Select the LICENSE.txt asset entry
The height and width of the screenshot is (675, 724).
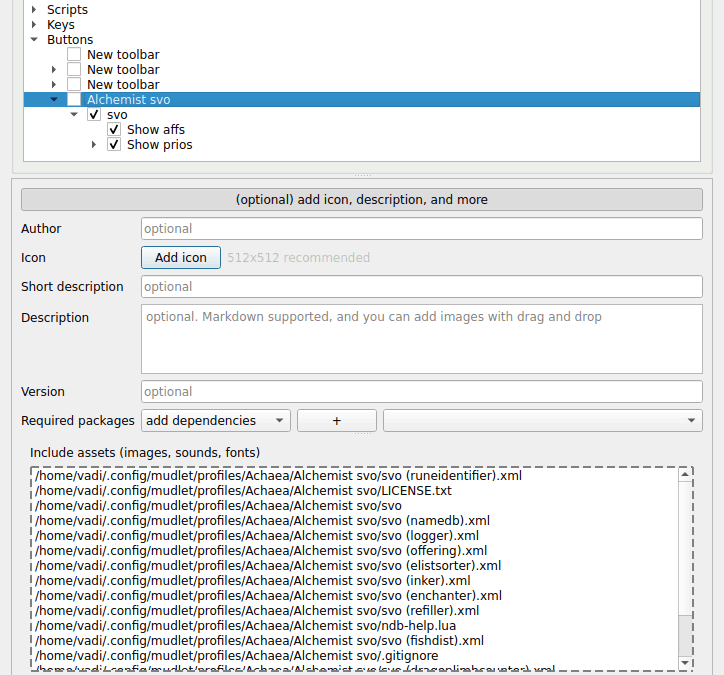click(x=243, y=490)
